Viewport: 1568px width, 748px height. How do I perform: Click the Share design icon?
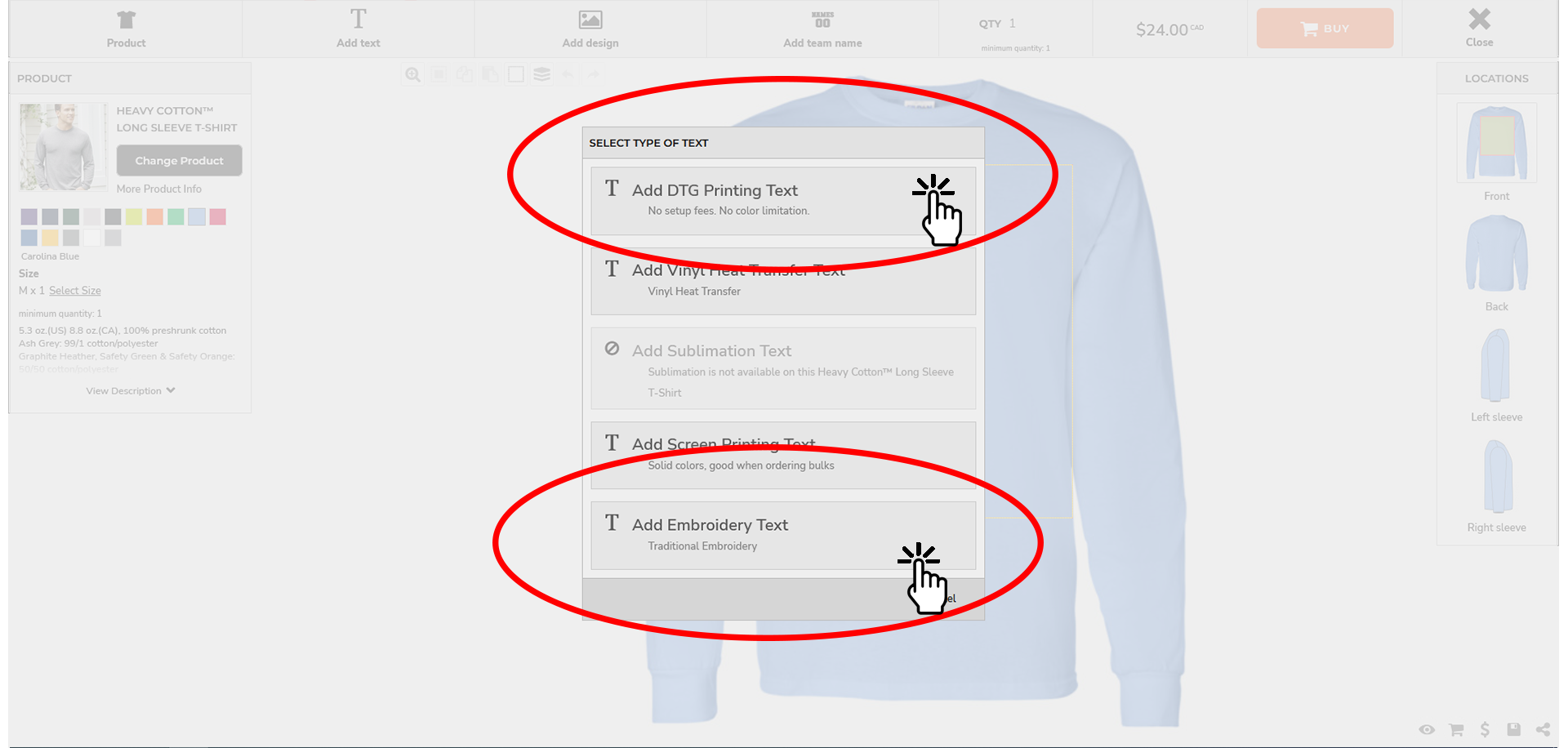pos(1543,729)
